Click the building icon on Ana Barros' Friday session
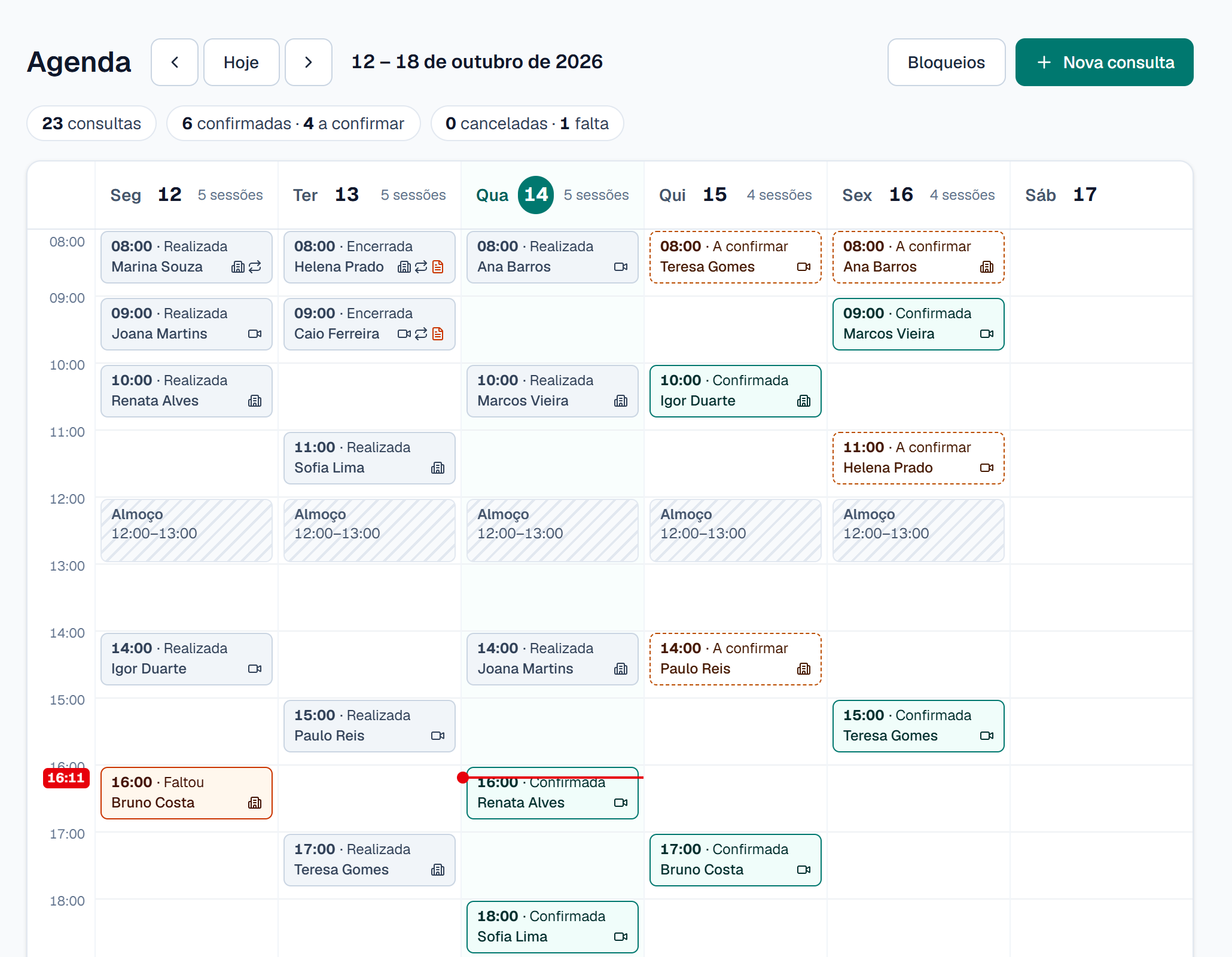This screenshot has height=957, width=1232. click(x=987, y=267)
